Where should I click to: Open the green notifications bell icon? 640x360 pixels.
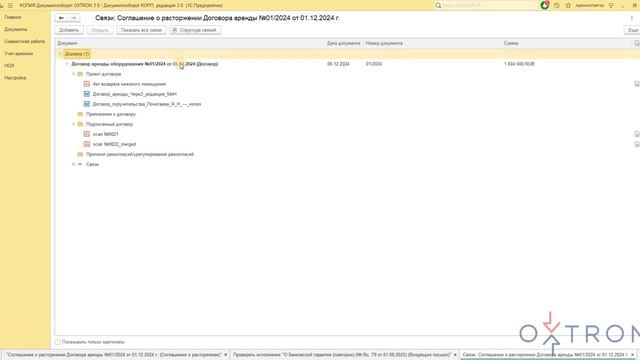544,5
